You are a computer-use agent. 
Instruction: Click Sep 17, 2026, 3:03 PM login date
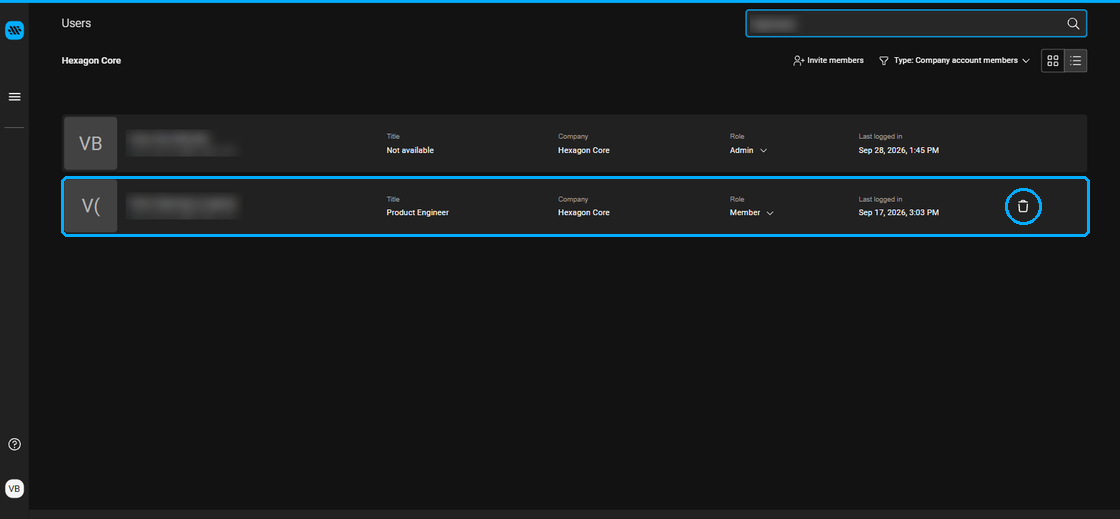(899, 213)
